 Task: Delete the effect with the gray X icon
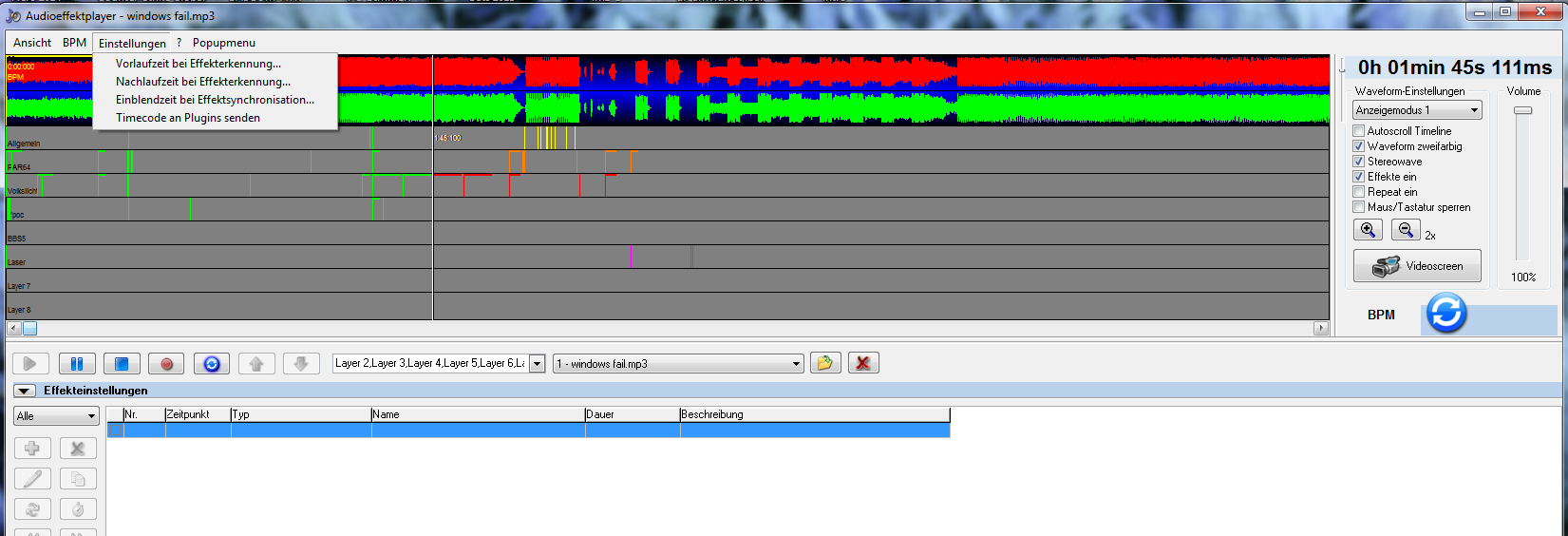click(x=78, y=449)
